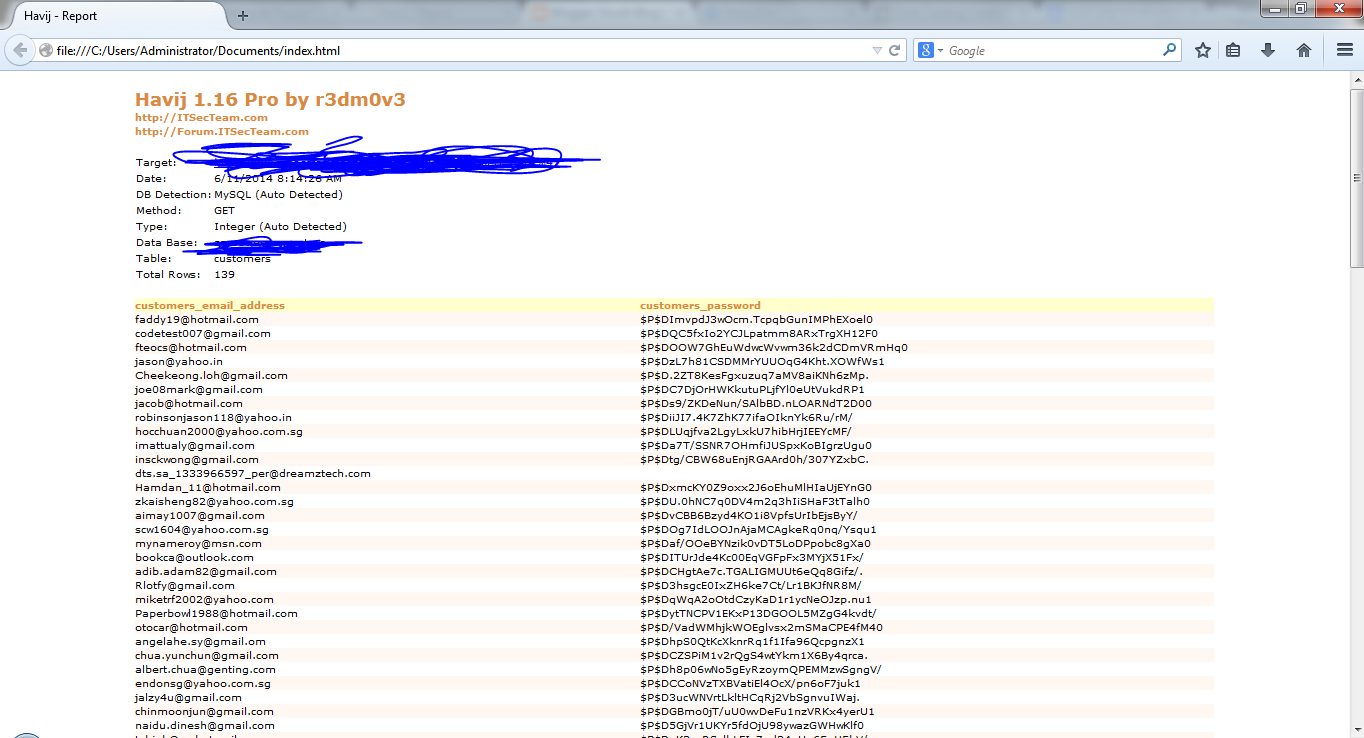Click the customers_email_address column header
The width and height of the screenshot is (1364, 738).
click(210, 305)
